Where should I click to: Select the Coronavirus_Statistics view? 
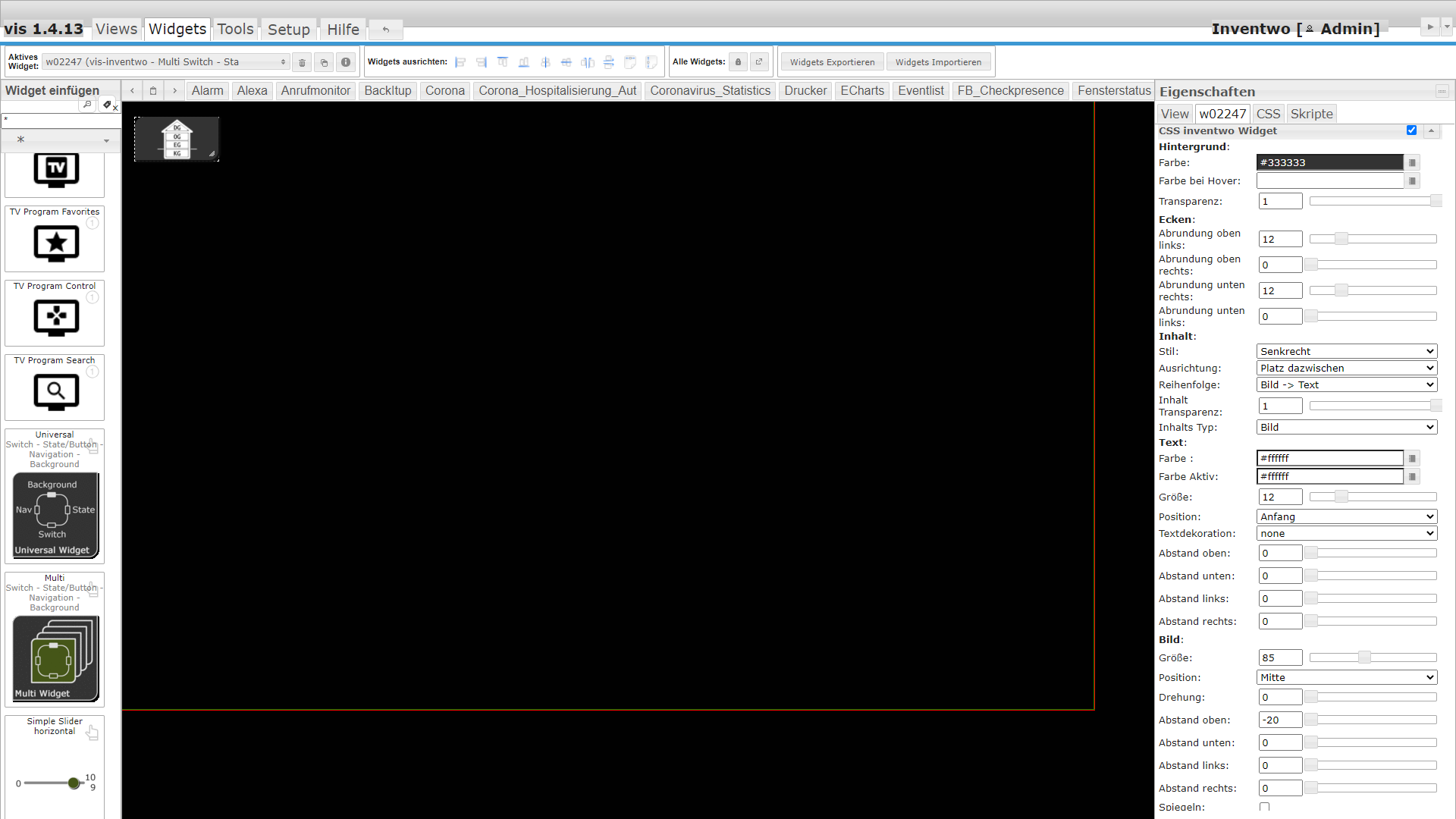coord(710,90)
